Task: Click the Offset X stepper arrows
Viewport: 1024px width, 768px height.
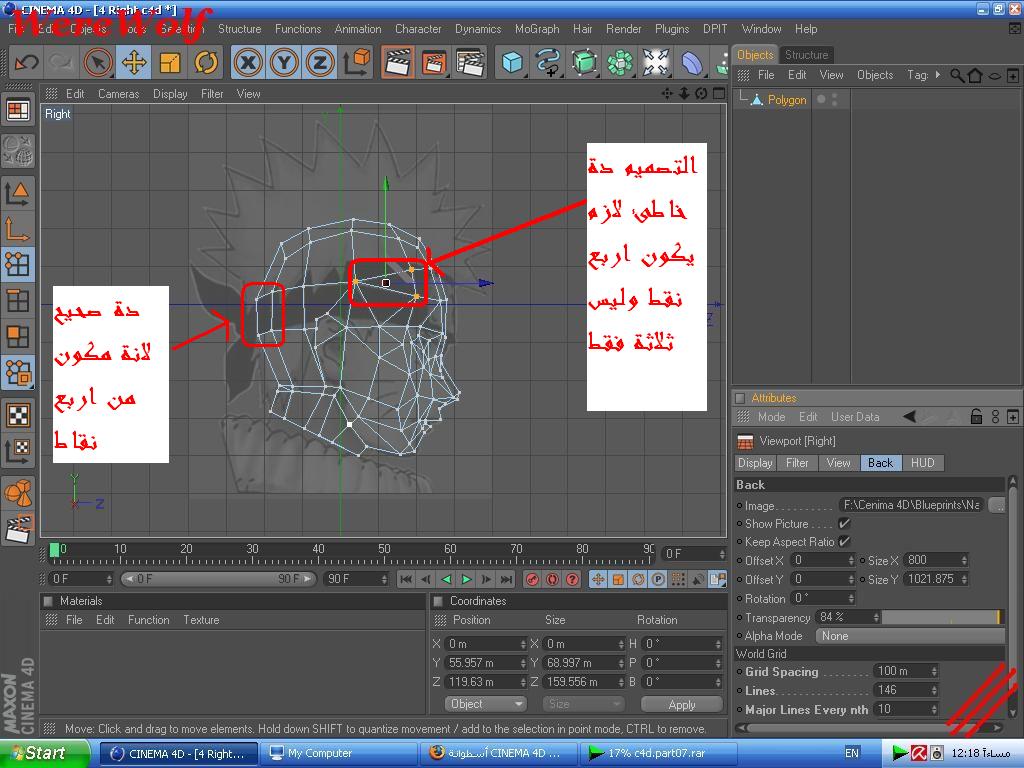Action: [851, 560]
